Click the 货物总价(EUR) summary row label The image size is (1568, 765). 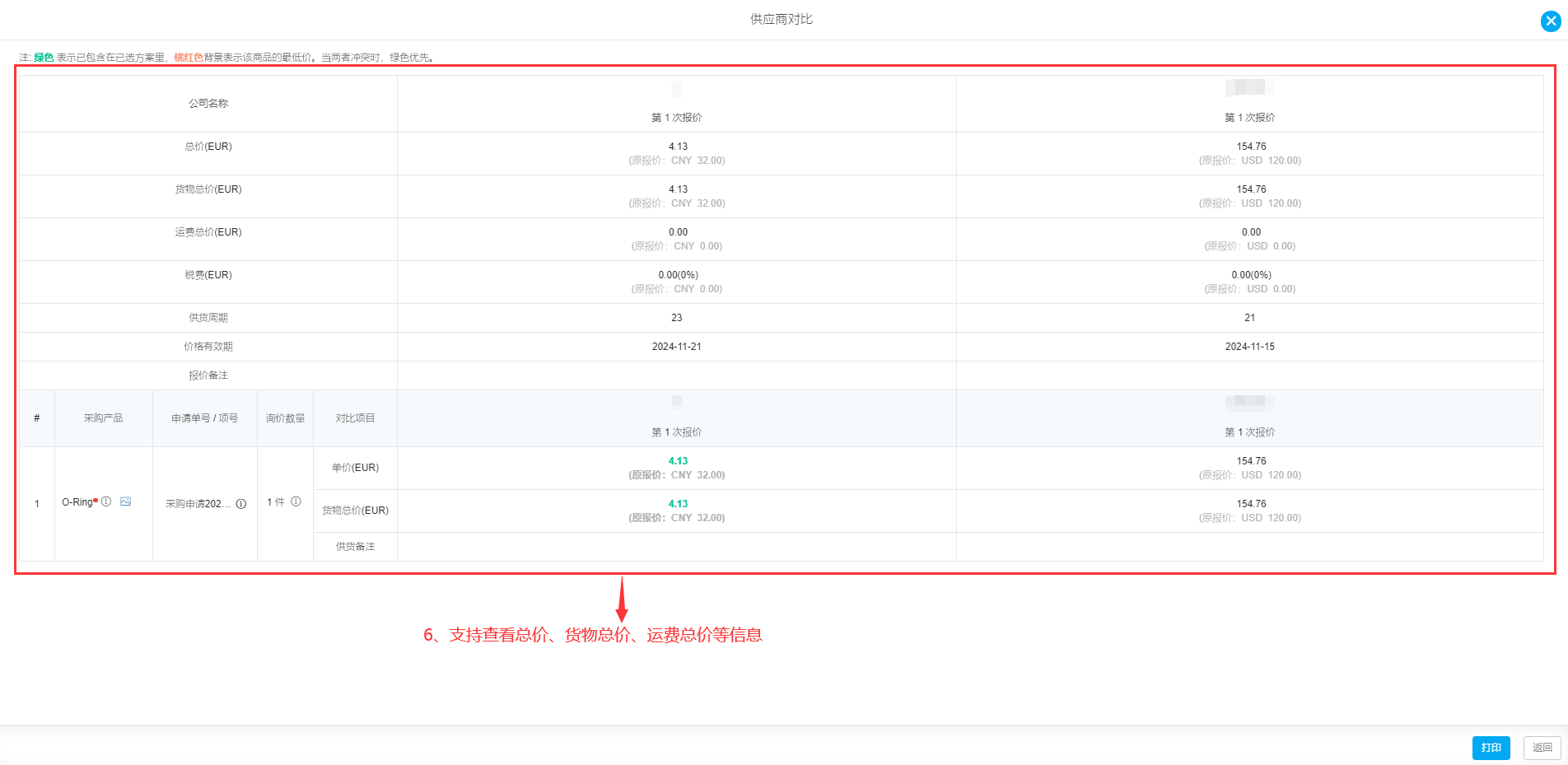208,189
